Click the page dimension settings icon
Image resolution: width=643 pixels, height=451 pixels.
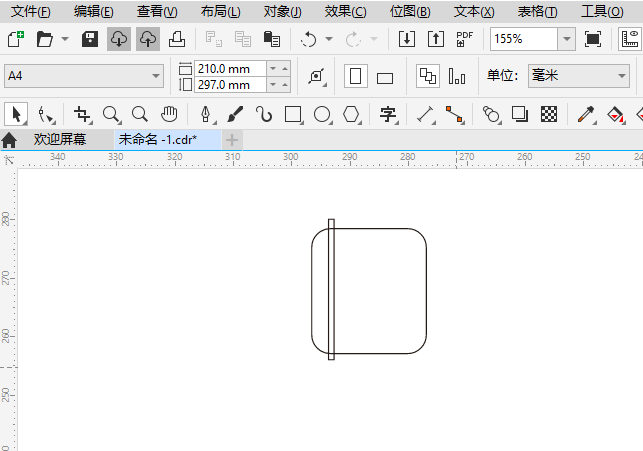point(317,76)
